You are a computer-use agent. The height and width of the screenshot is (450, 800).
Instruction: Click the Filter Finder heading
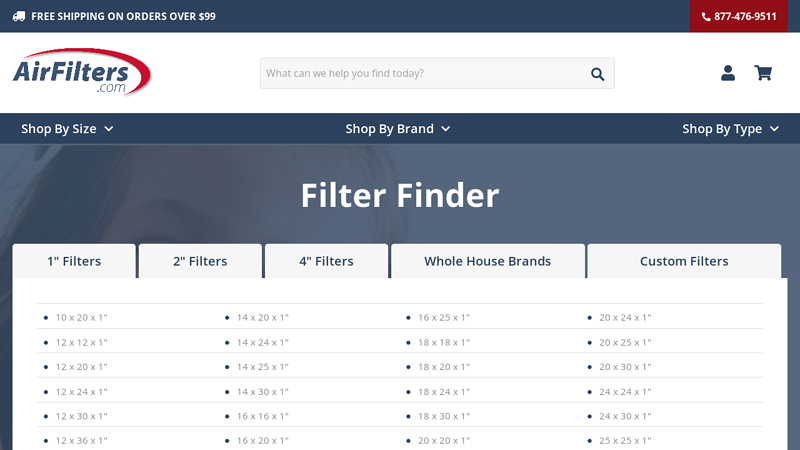click(400, 195)
